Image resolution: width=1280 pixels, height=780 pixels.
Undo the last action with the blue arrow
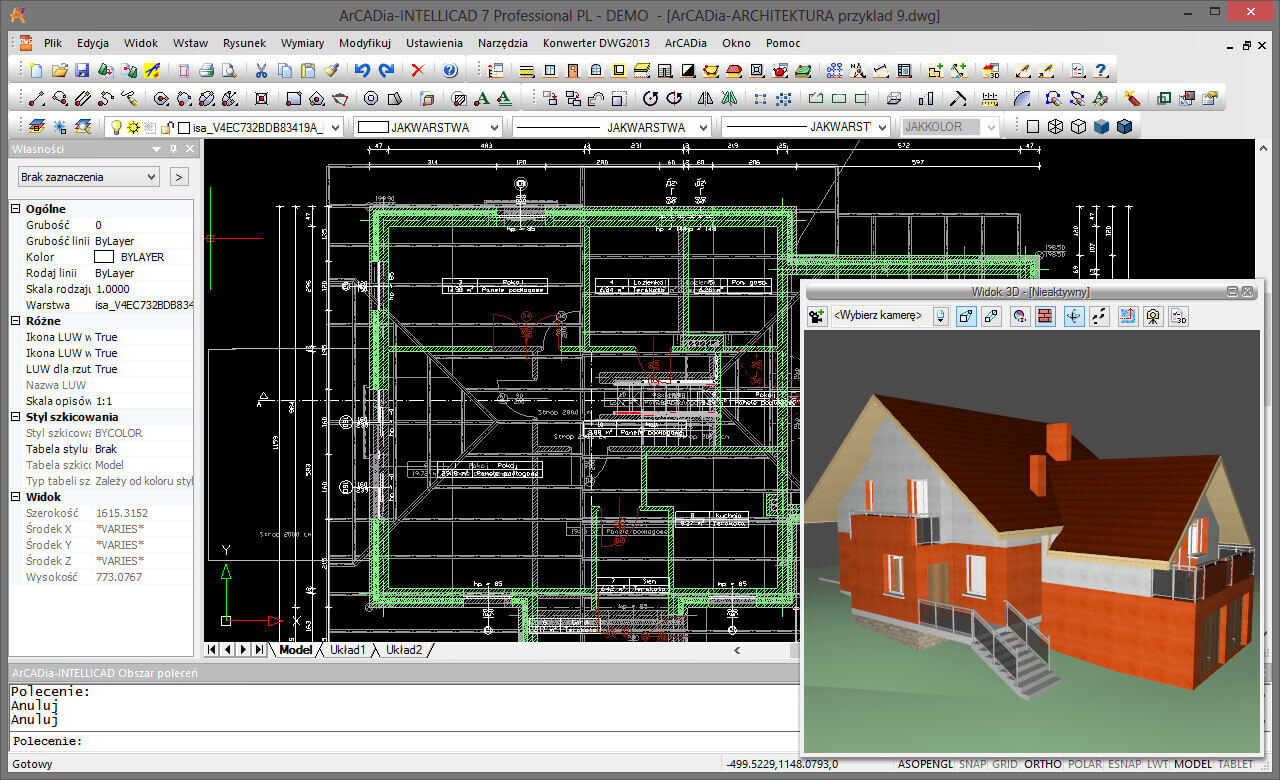pyautogui.click(x=362, y=71)
